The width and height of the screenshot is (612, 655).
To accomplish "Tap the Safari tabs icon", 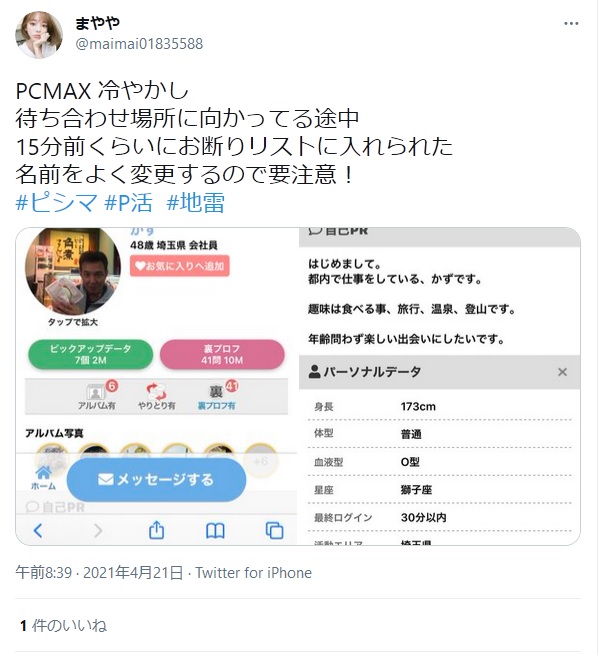I will tap(274, 531).
